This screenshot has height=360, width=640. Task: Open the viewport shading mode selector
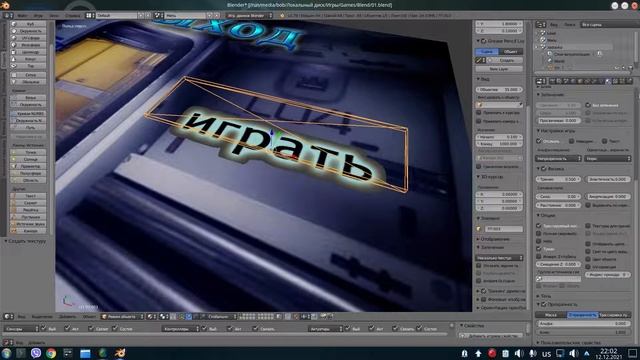pyautogui.click(x=151, y=316)
